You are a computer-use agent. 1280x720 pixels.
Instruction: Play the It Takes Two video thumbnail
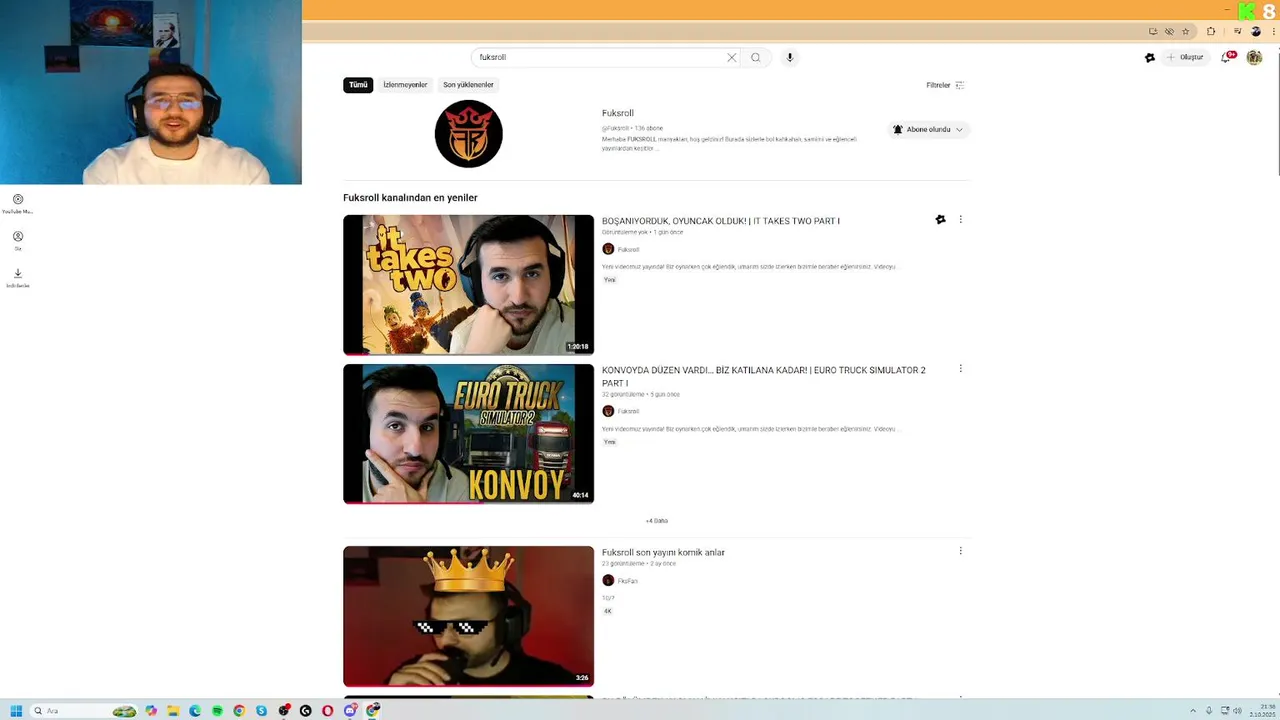(x=468, y=285)
